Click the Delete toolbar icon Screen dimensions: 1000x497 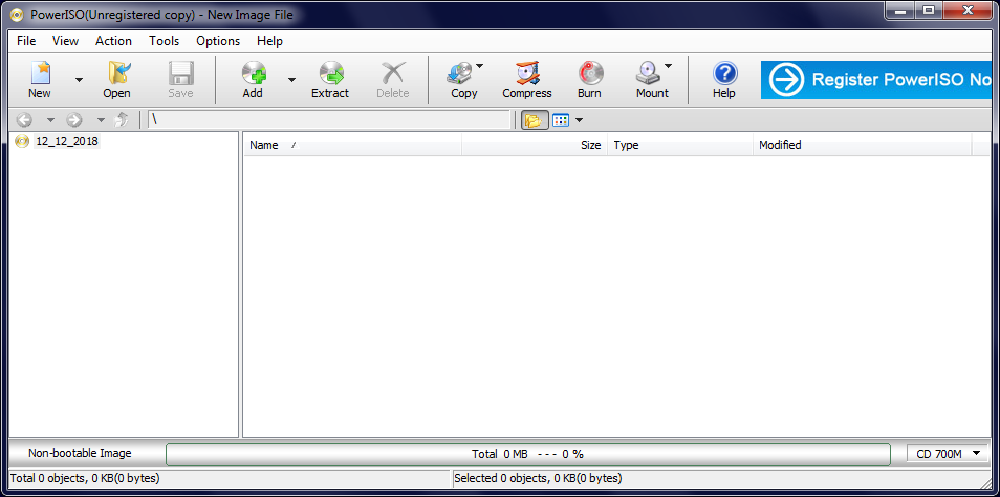coord(393,73)
